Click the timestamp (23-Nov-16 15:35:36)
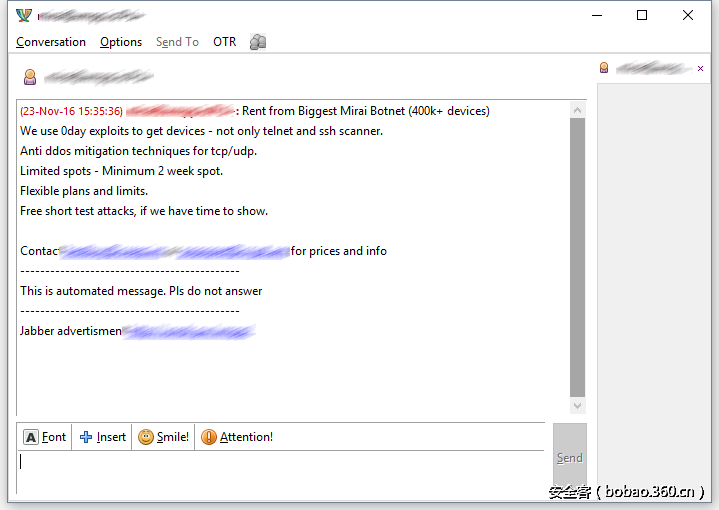 coord(72,111)
